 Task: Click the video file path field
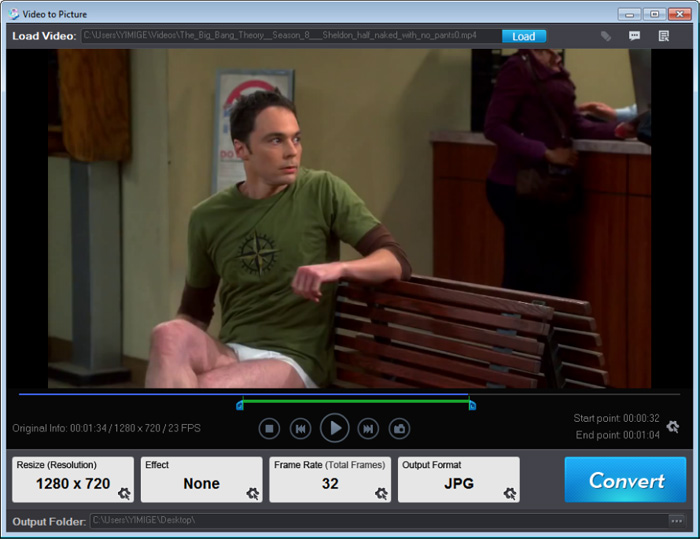291,36
